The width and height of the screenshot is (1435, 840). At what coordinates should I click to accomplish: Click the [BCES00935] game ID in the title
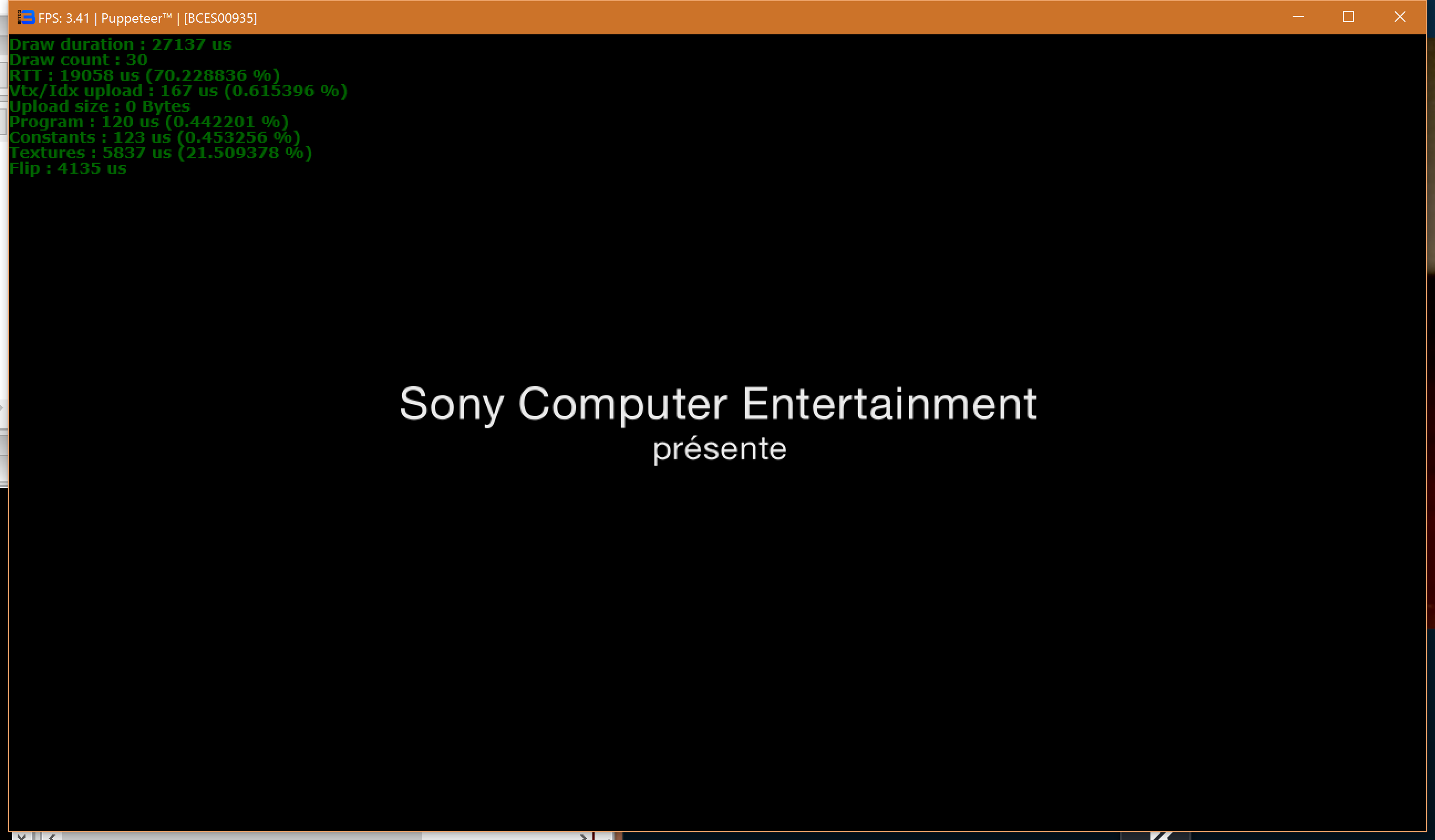pos(220,18)
